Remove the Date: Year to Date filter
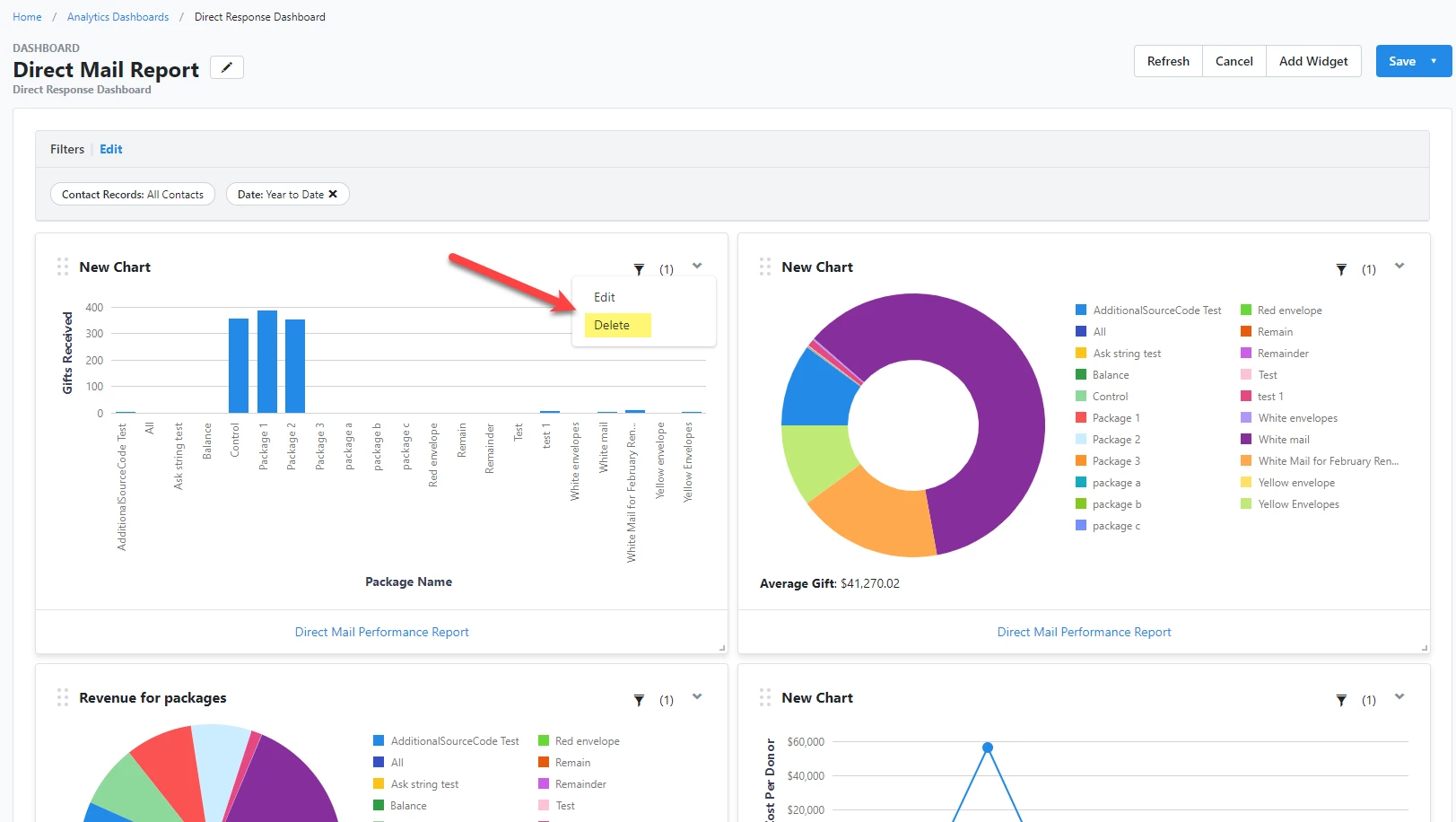Viewport: 1456px width, 822px height. (x=333, y=194)
